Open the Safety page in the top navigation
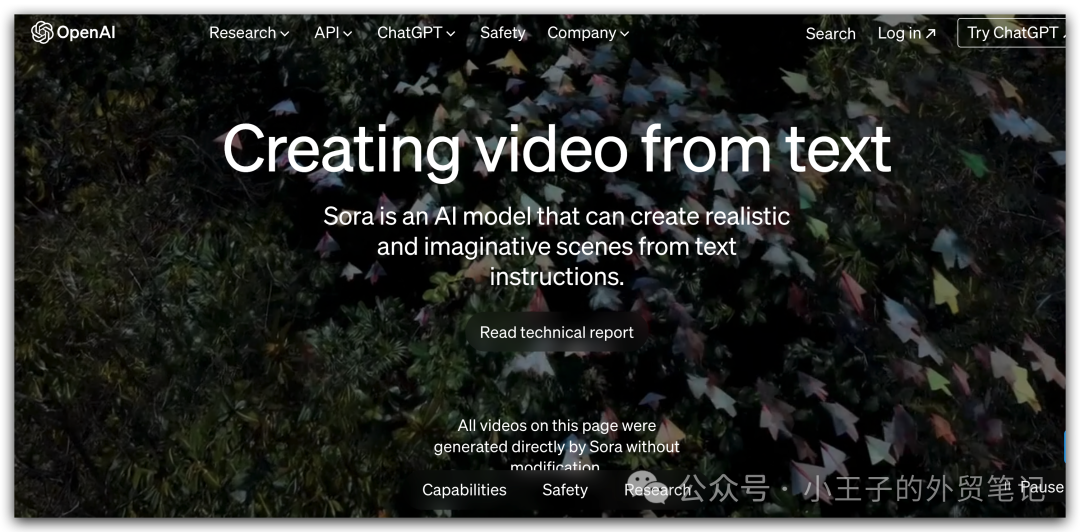This screenshot has width=1080, height=532. point(502,33)
